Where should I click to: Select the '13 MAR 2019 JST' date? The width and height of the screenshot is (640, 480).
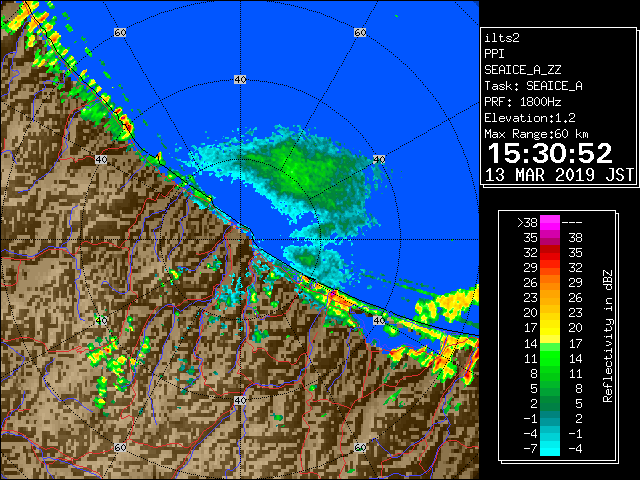[x=559, y=175]
